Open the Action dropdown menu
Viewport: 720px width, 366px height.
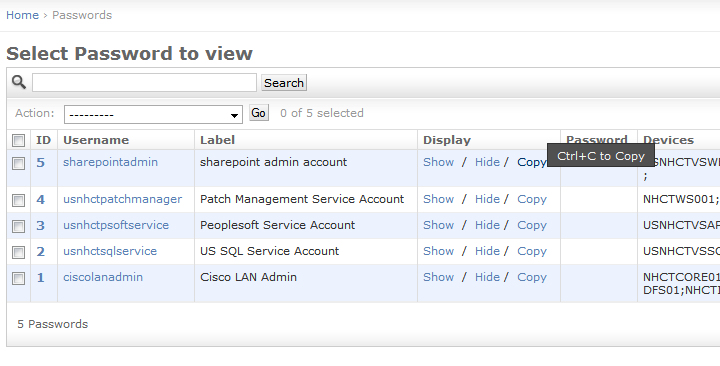pyautogui.click(x=153, y=114)
